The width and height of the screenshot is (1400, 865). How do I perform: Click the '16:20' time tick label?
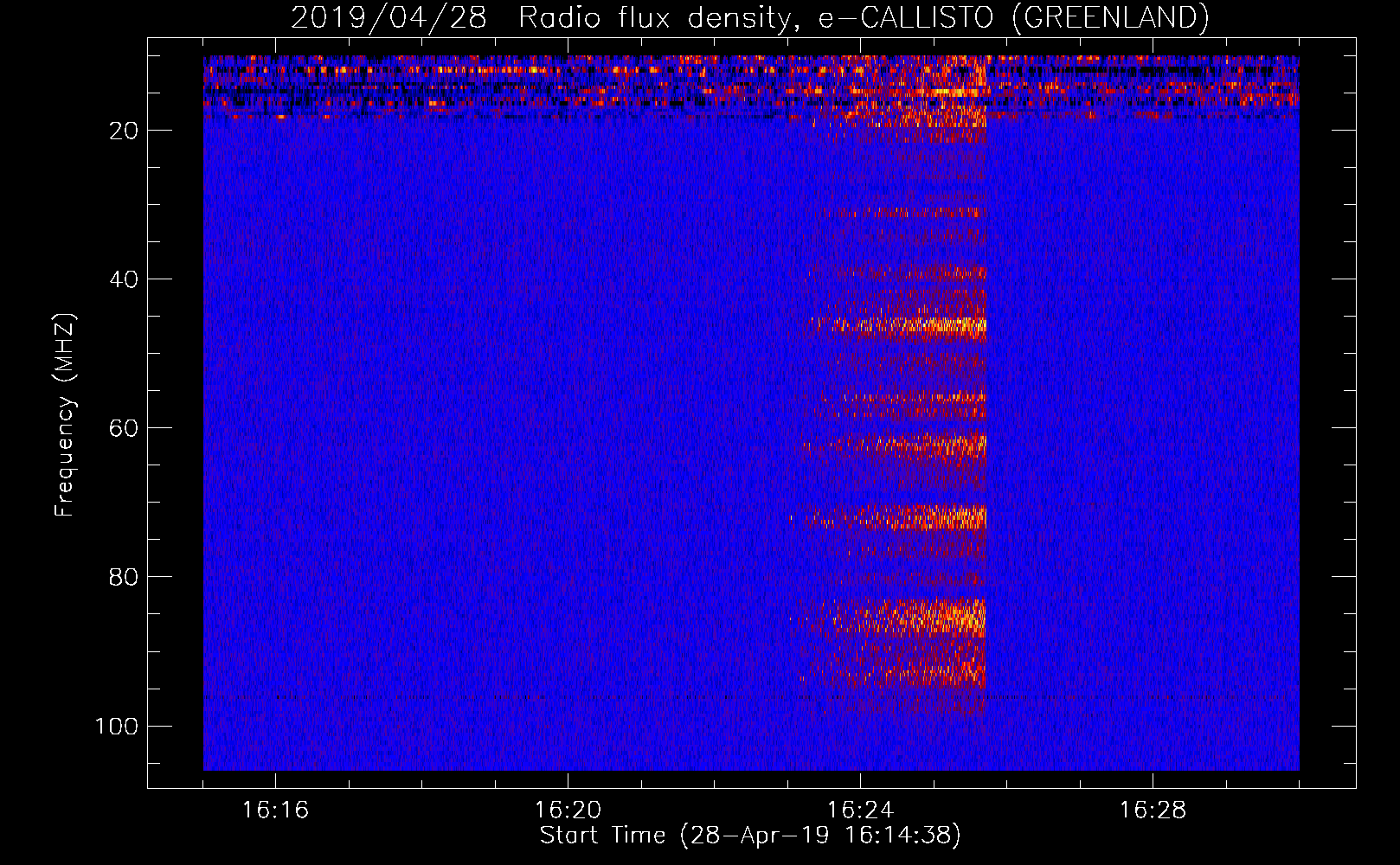(x=568, y=811)
